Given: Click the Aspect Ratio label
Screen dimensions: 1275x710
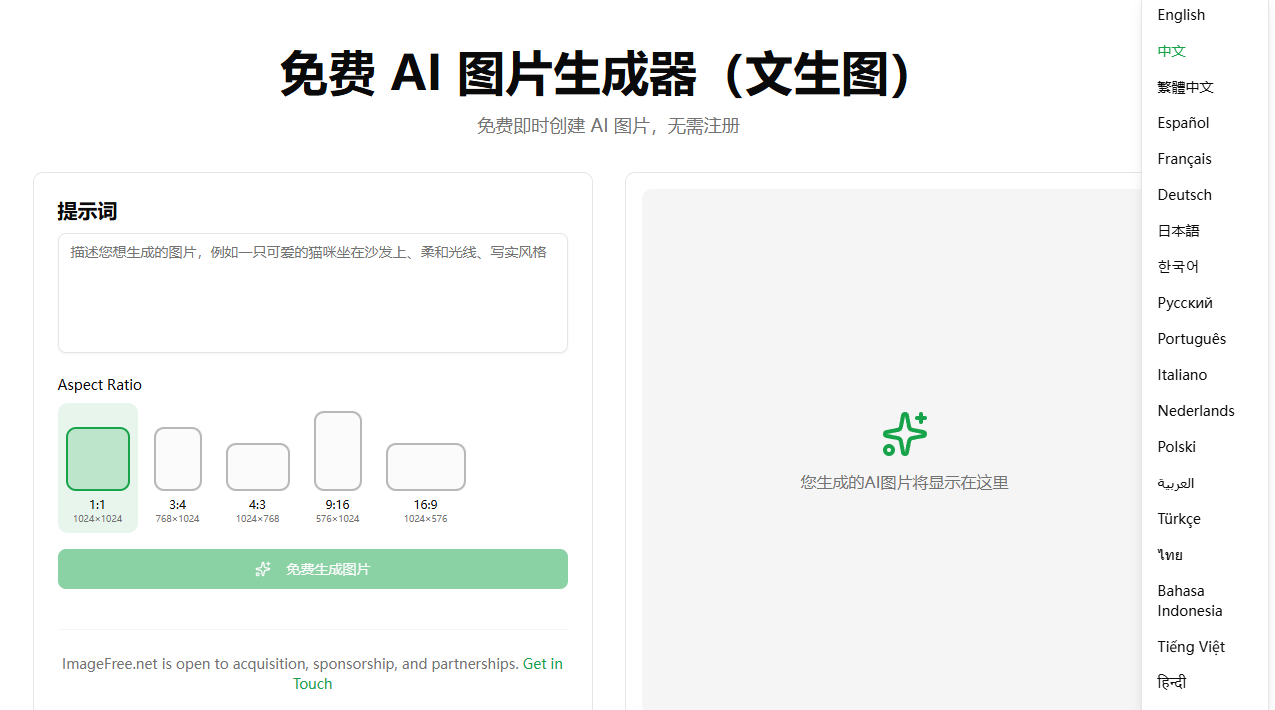Looking at the screenshot, I should 100,385.
